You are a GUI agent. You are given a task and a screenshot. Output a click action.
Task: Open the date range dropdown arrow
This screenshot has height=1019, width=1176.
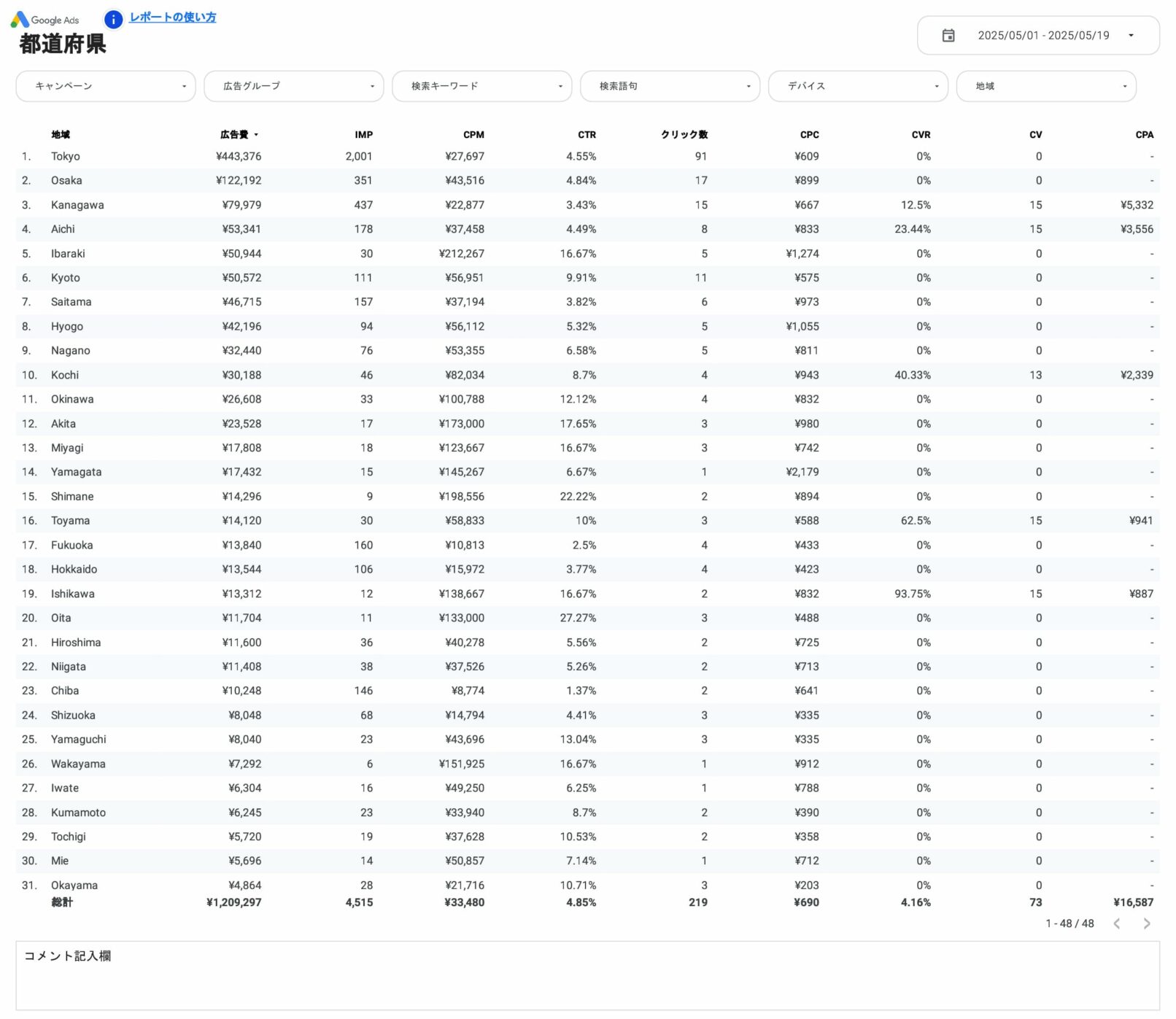click(1130, 36)
